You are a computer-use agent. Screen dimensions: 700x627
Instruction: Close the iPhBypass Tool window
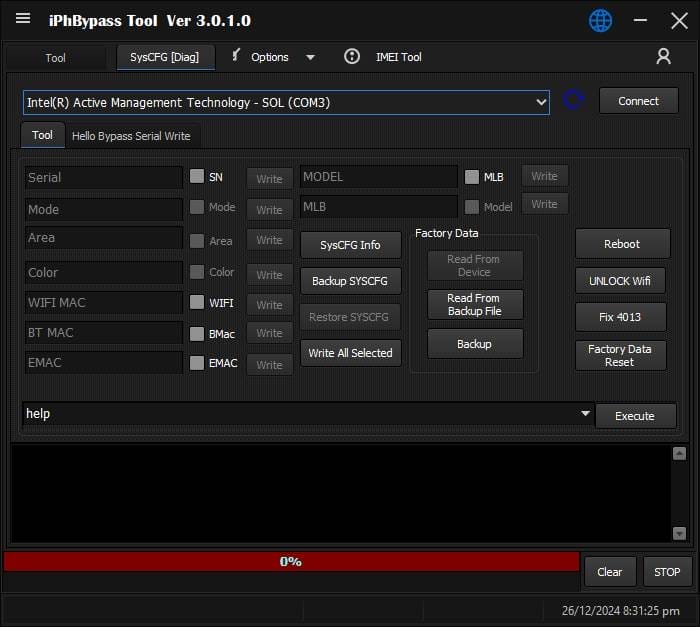tap(679, 21)
